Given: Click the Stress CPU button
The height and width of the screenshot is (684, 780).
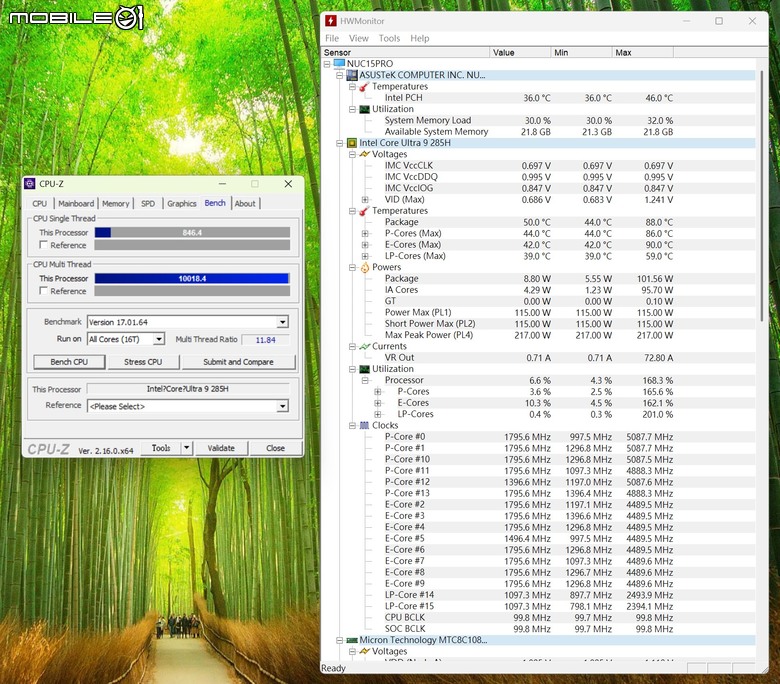Looking at the screenshot, I should click(x=143, y=362).
